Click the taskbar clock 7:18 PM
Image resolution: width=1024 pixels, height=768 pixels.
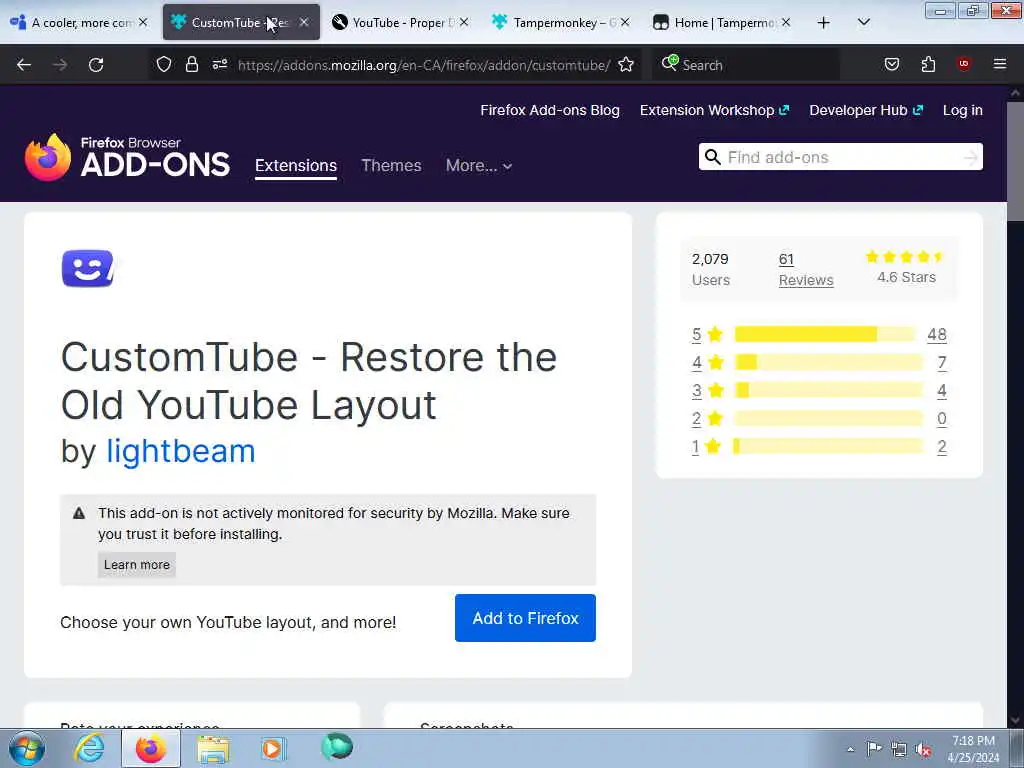tap(973, 741)
